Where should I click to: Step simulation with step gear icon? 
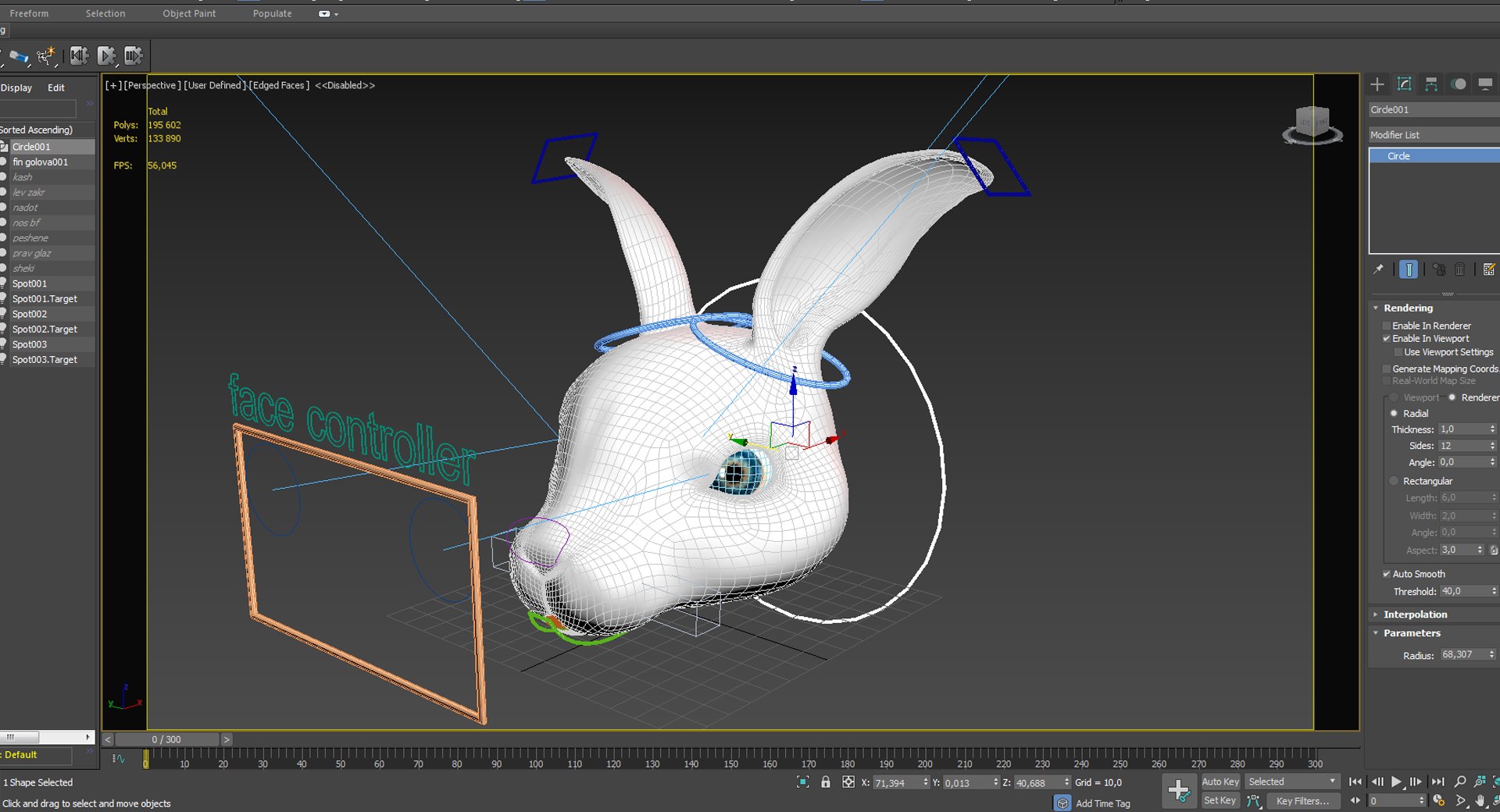pos(134,55)
